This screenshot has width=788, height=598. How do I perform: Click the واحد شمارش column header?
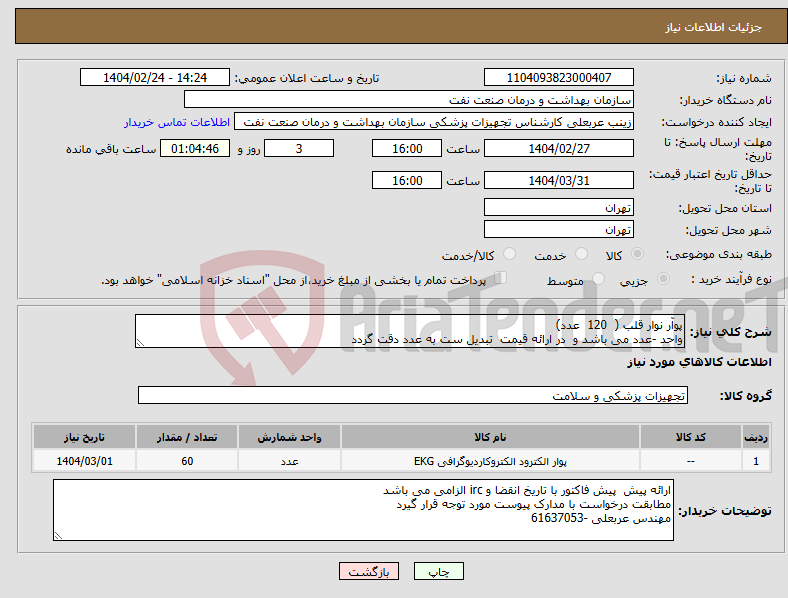289,437
